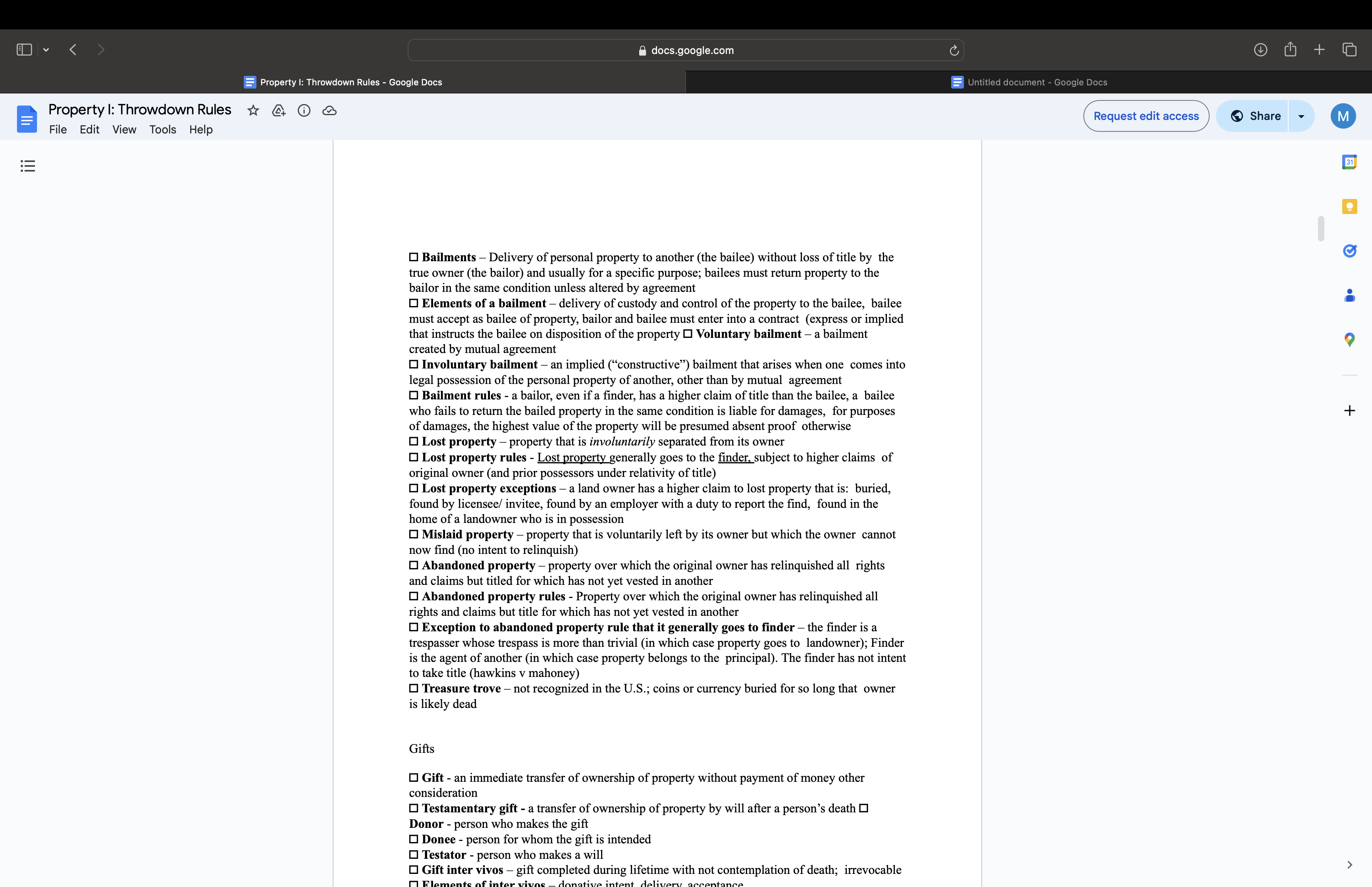Viewport: 1372px width, 887px height.
Task: Open document details info icon
Action: click(x=304, y=111)
